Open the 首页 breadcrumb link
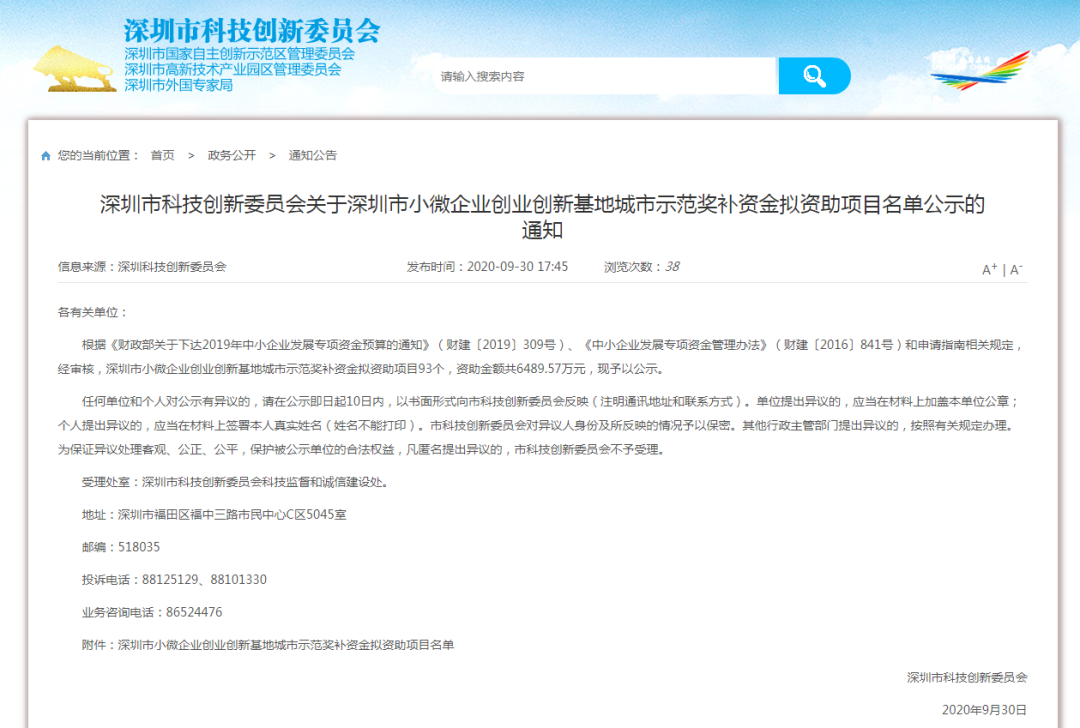1080x728 pixels. [163, 156]
